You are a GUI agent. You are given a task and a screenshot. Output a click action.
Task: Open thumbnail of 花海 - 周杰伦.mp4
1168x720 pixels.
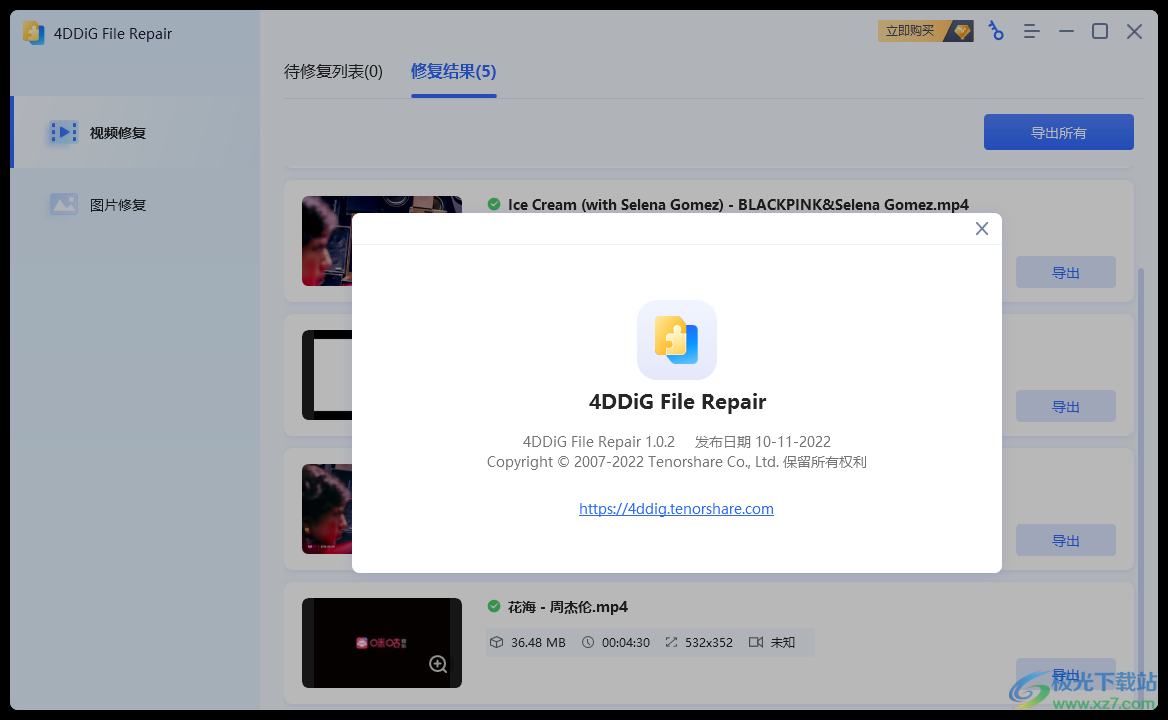click(381, 643)
